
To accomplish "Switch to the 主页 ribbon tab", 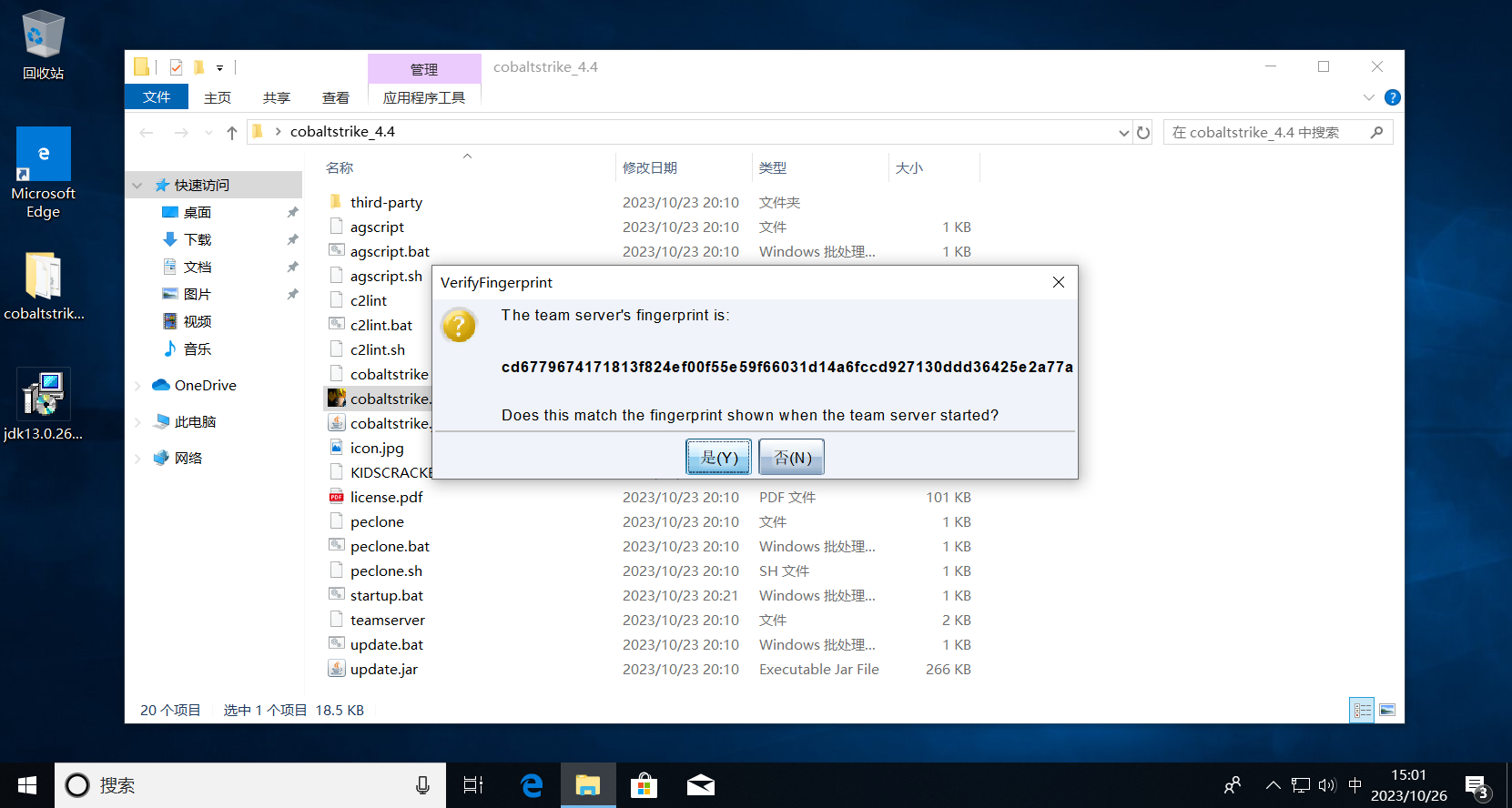I will 218,97.
